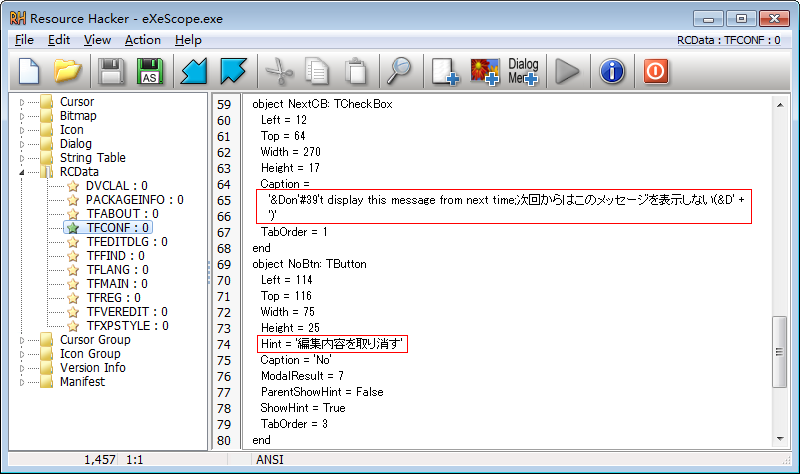Expand the Manifest folder arrow

tap(21, 382)
